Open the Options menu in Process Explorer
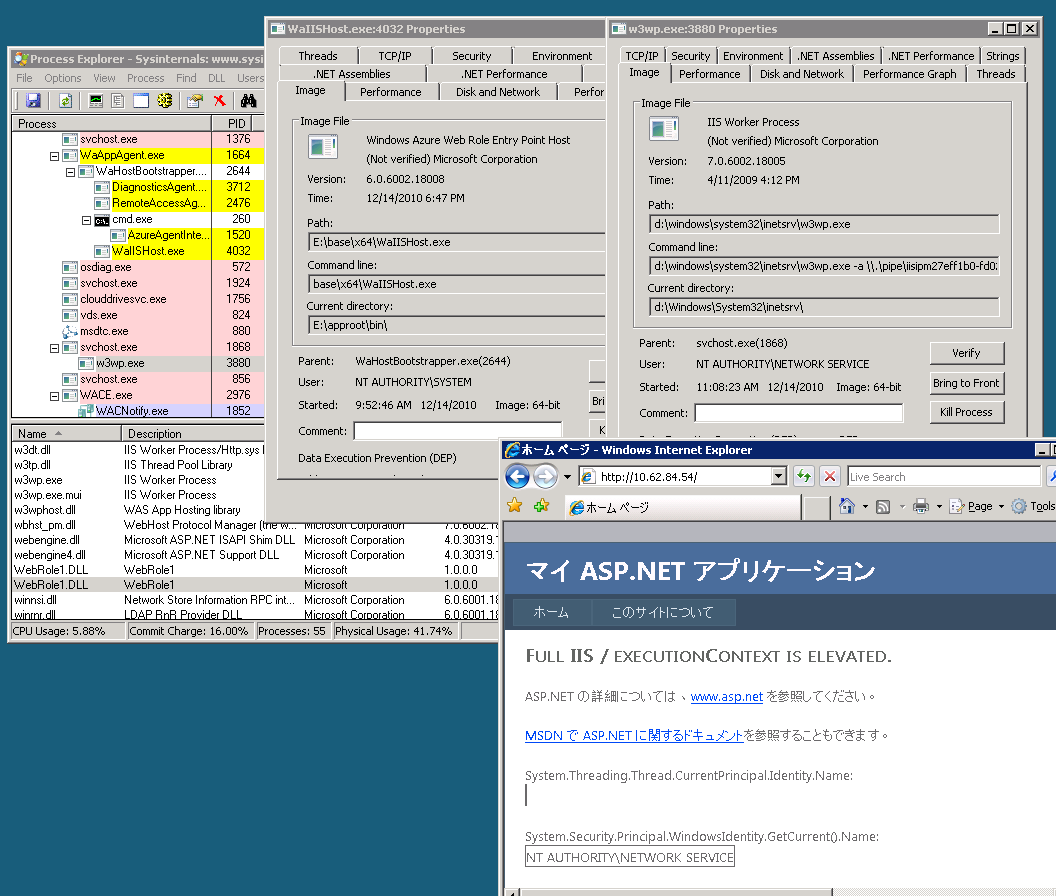The width and height of the screenshot is (1056, 896). 63,78
